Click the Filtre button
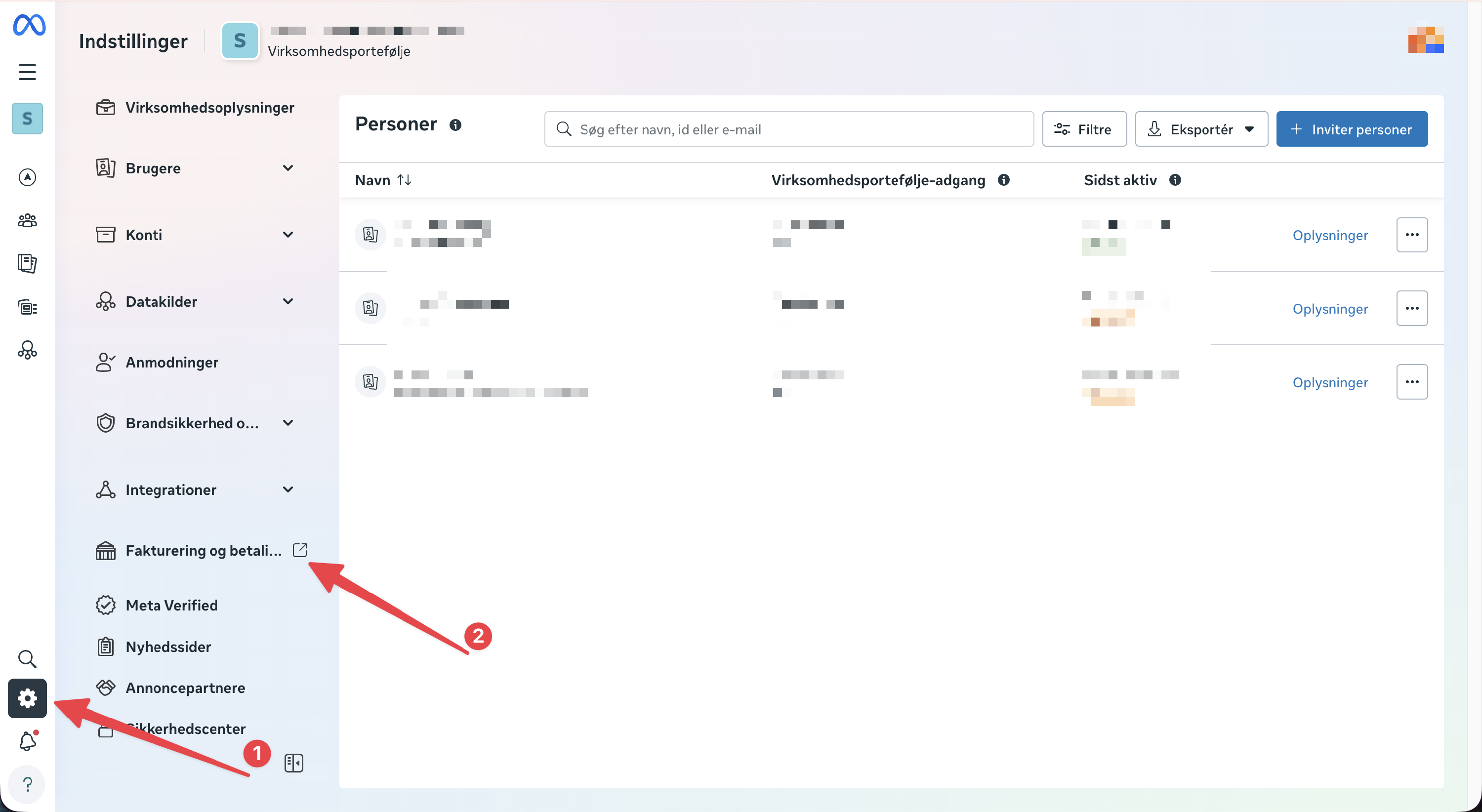Screen dimensions: 1482x812 pyautogui.click(x=1084, y=129)
